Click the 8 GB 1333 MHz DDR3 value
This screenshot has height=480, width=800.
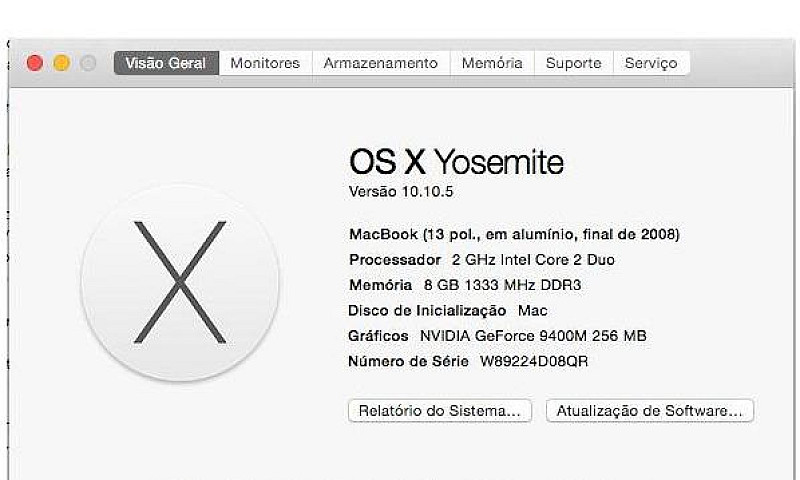coord(503,285)
